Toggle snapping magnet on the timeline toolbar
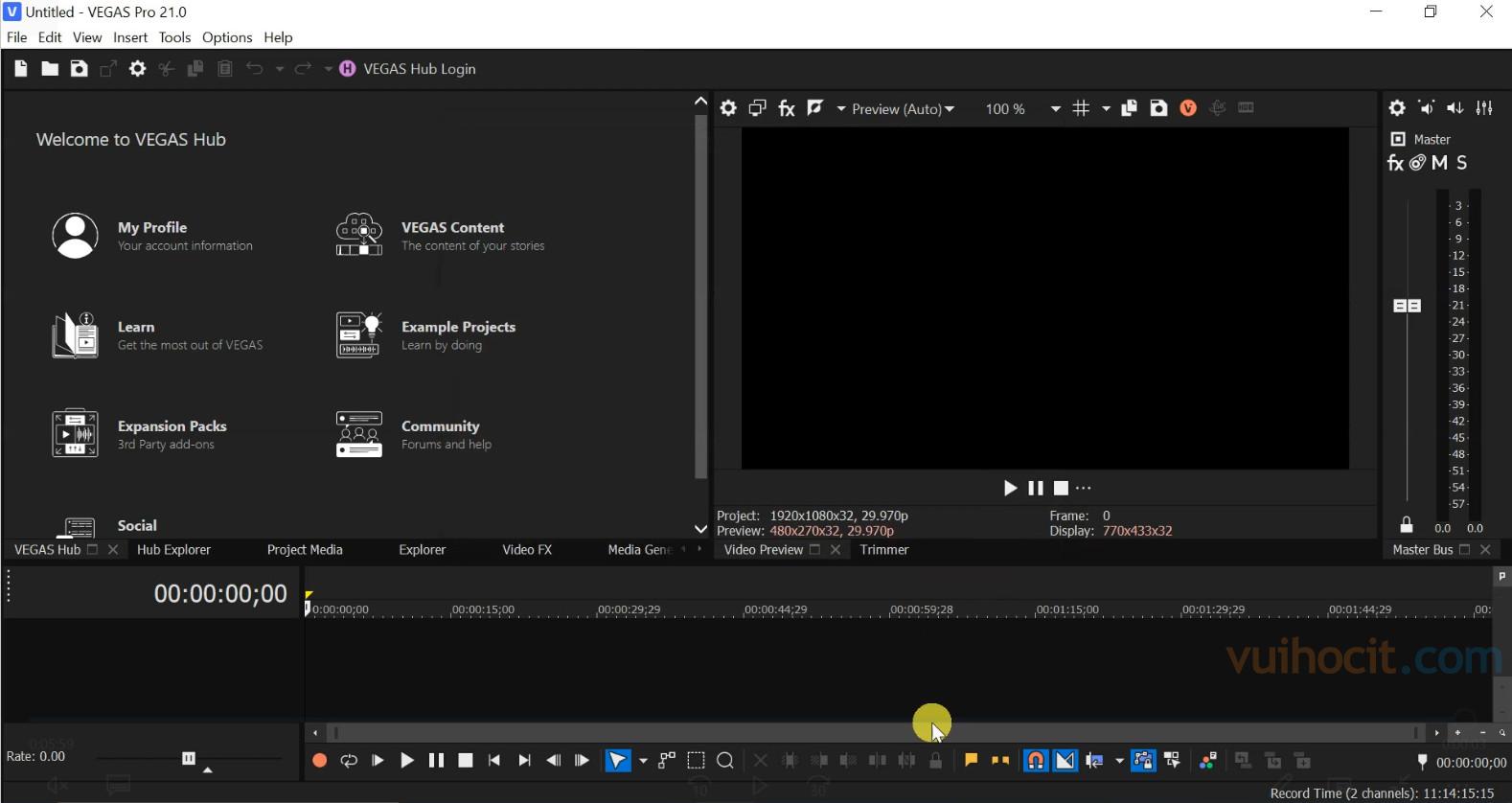 click(1036, 761)
